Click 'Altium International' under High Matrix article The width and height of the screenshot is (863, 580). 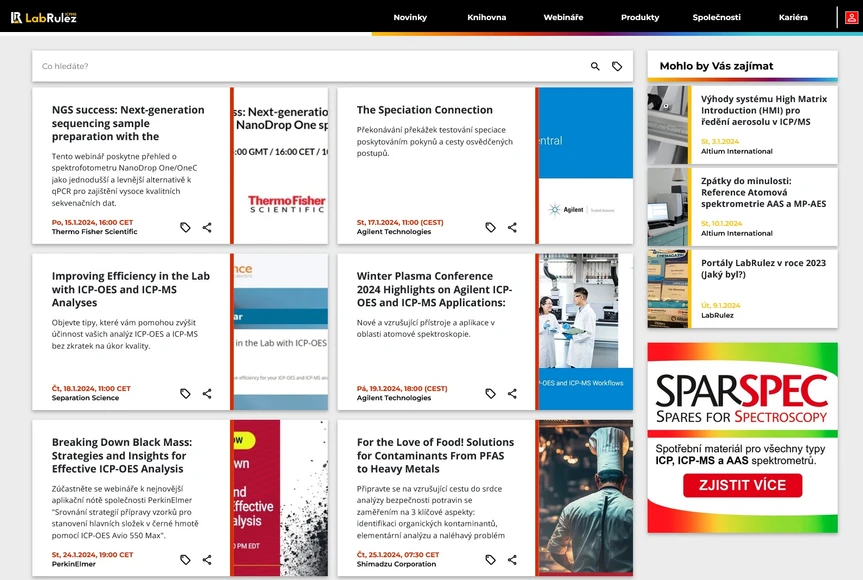[736, 151]
